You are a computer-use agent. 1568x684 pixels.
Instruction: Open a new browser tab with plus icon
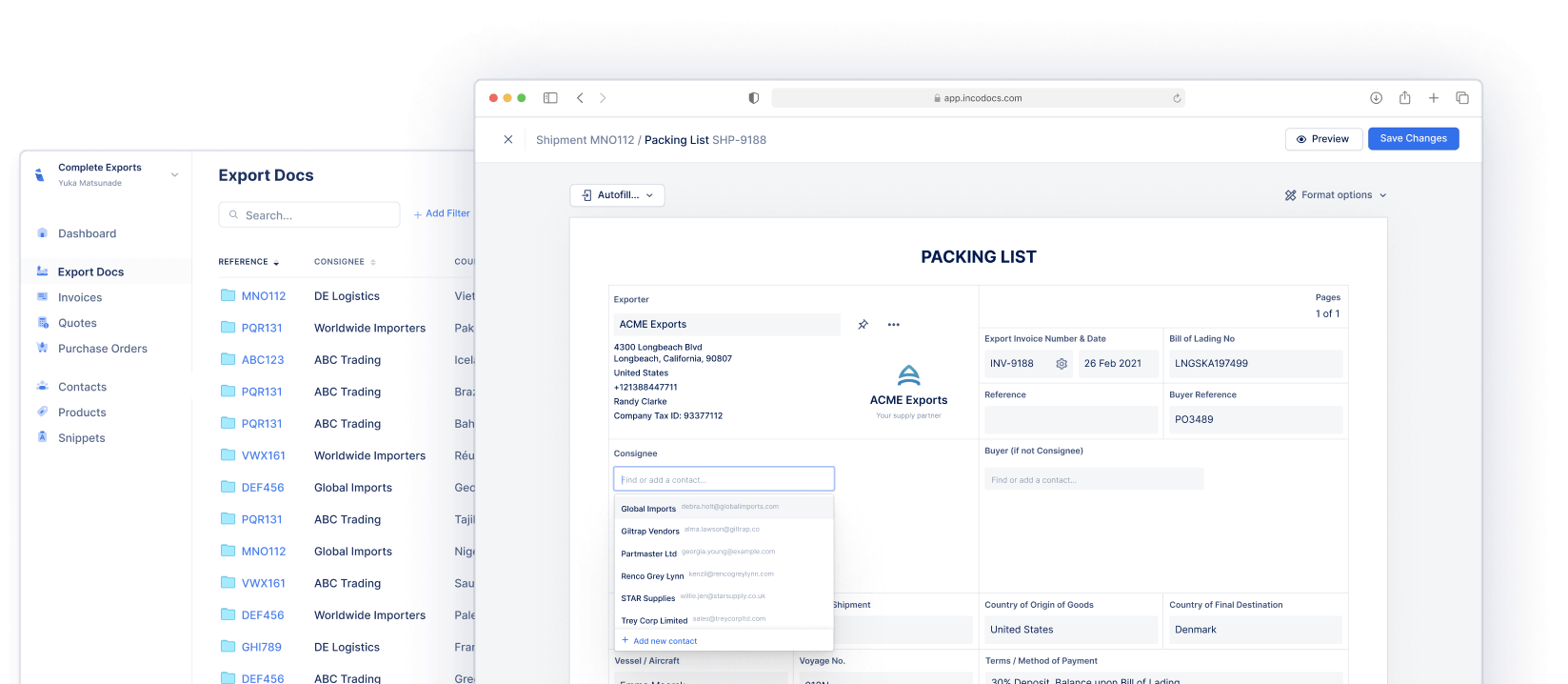click(1433, 98)
